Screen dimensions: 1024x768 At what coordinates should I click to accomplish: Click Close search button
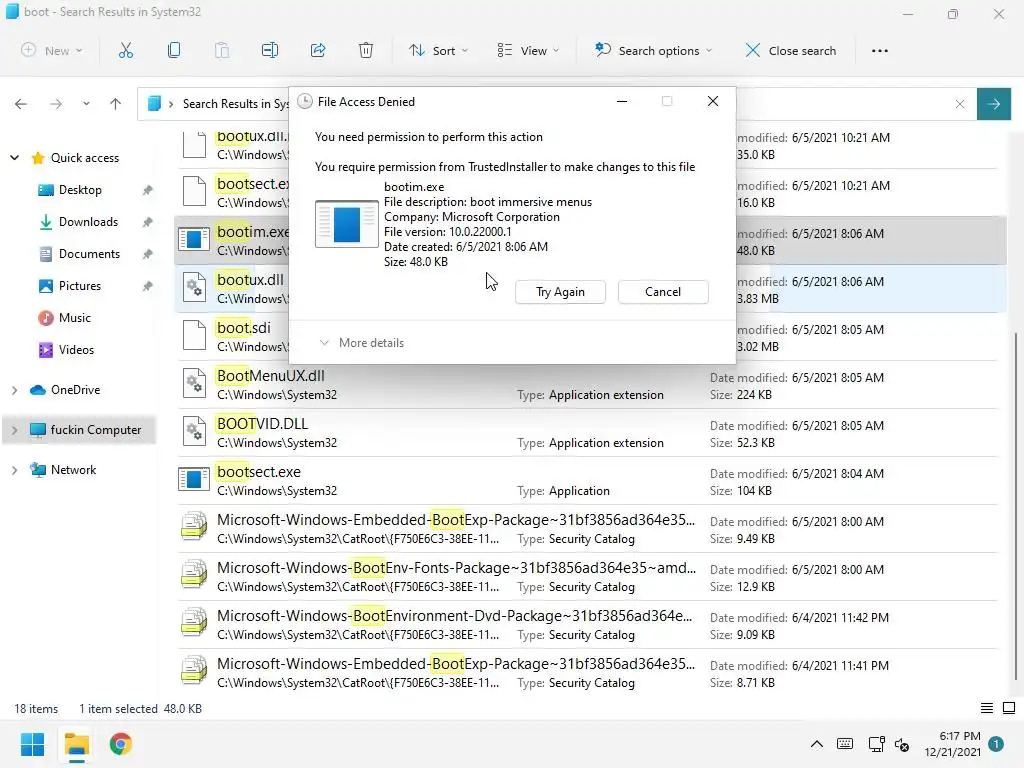coord(790,50)
